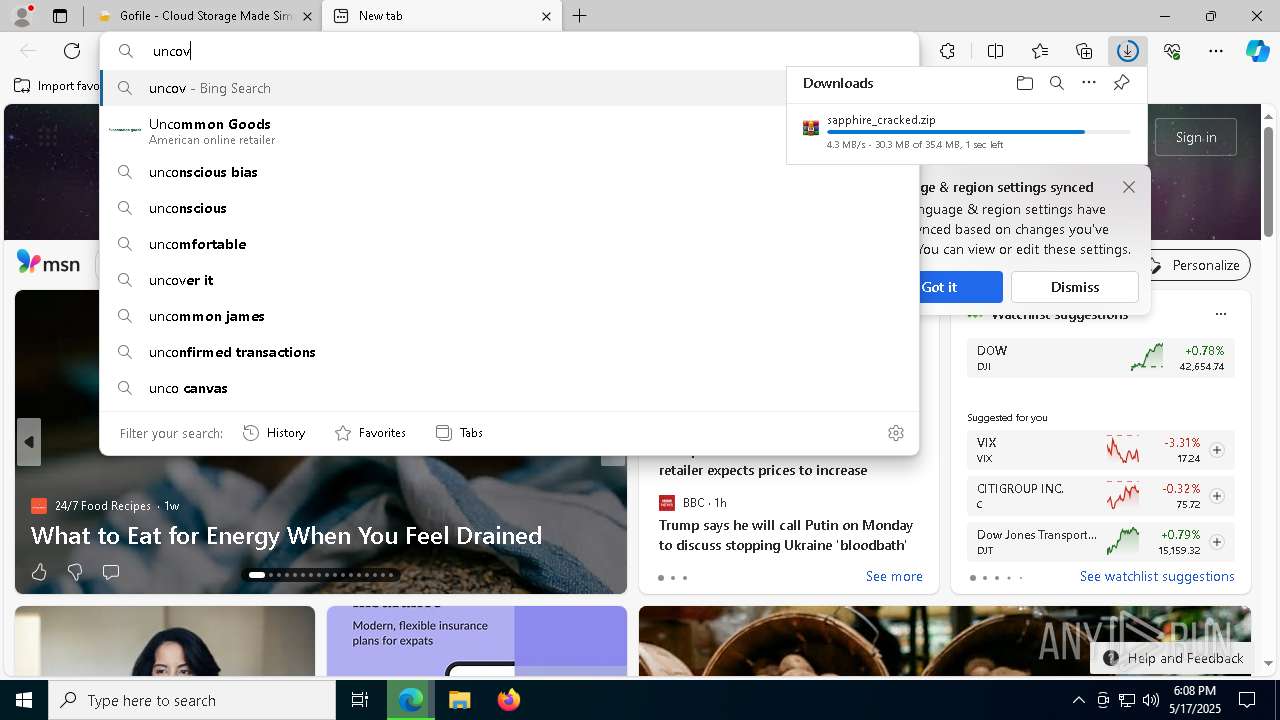Open Help and Feedback
Image resolution: width=1280 pixels, height=720 pixels.
pos(1174,658)
